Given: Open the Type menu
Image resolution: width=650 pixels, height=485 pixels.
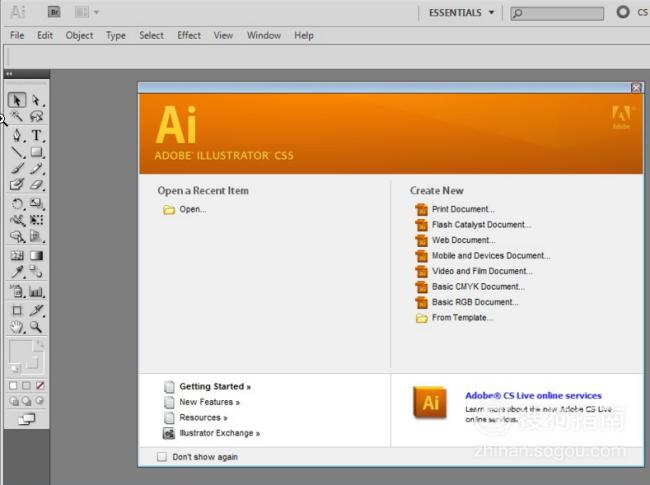Looking at the screenshot, I should click(116, 36).
